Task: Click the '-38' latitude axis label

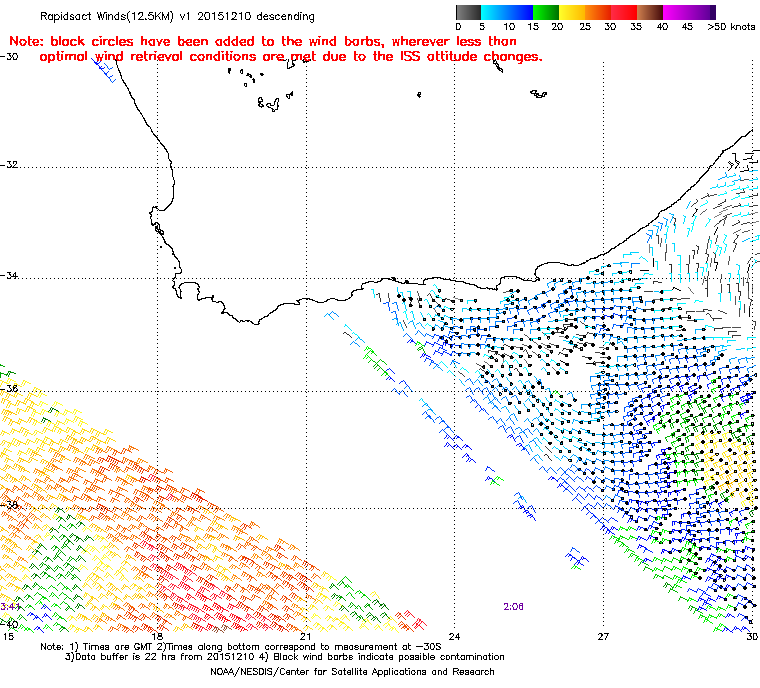Action: [x=10, y=505]
